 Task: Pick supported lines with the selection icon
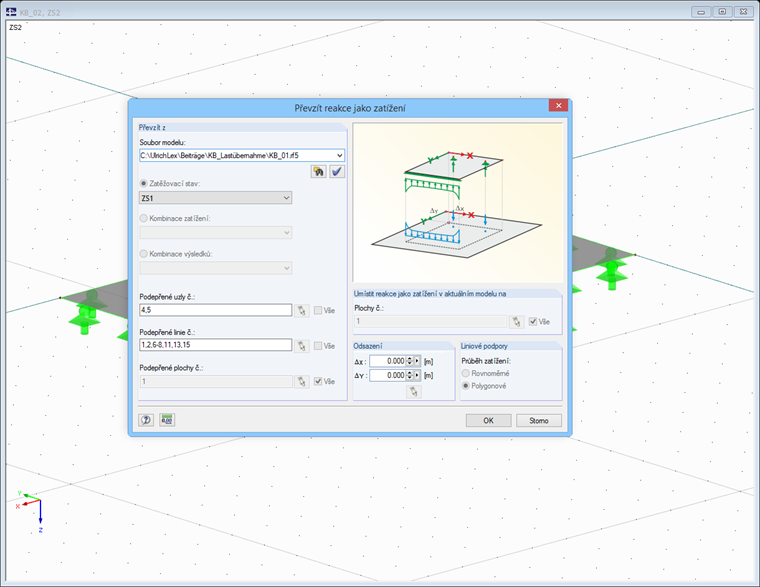point(302,346)
